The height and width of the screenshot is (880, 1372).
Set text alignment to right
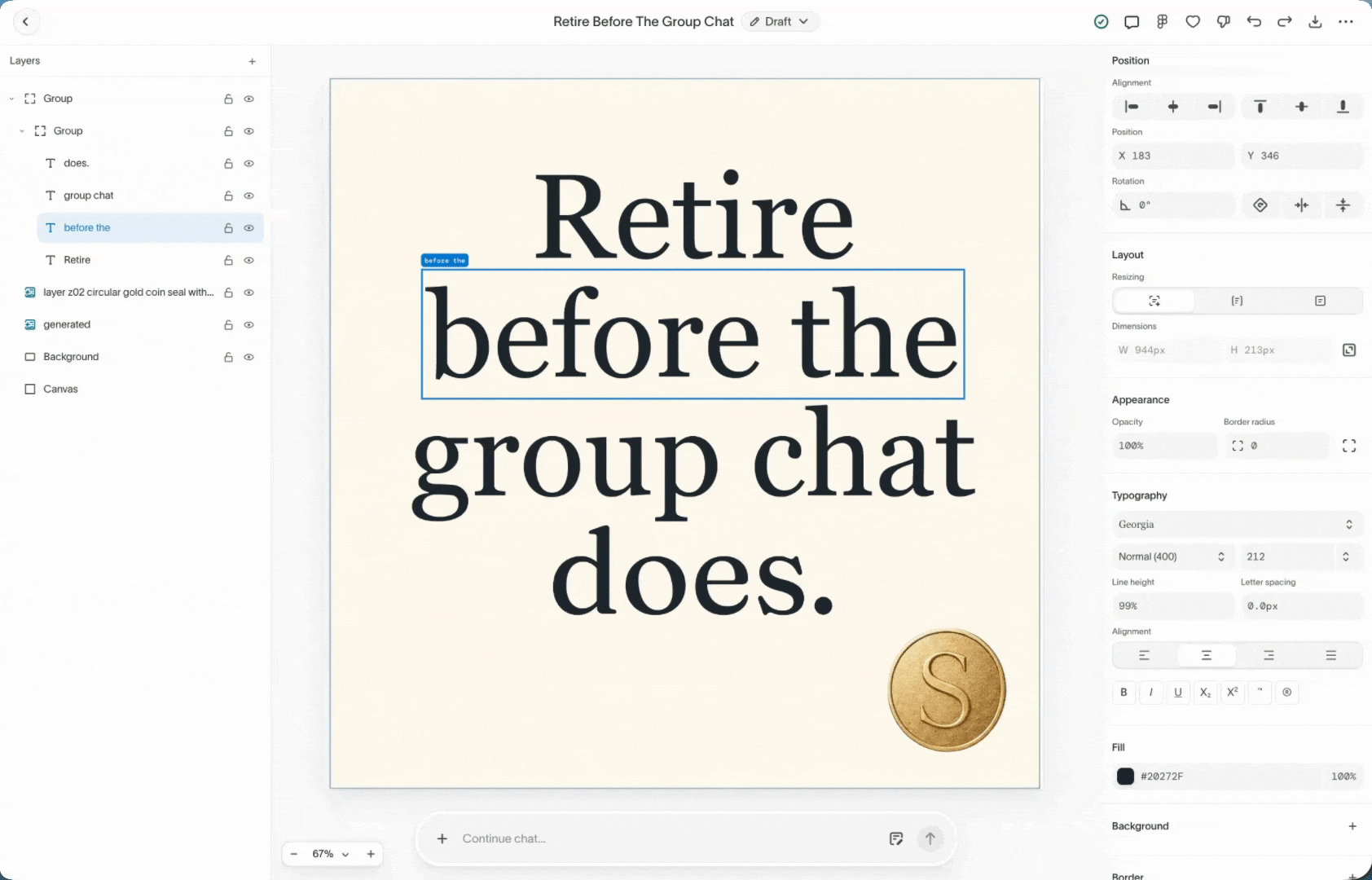tap(1269, 655)
